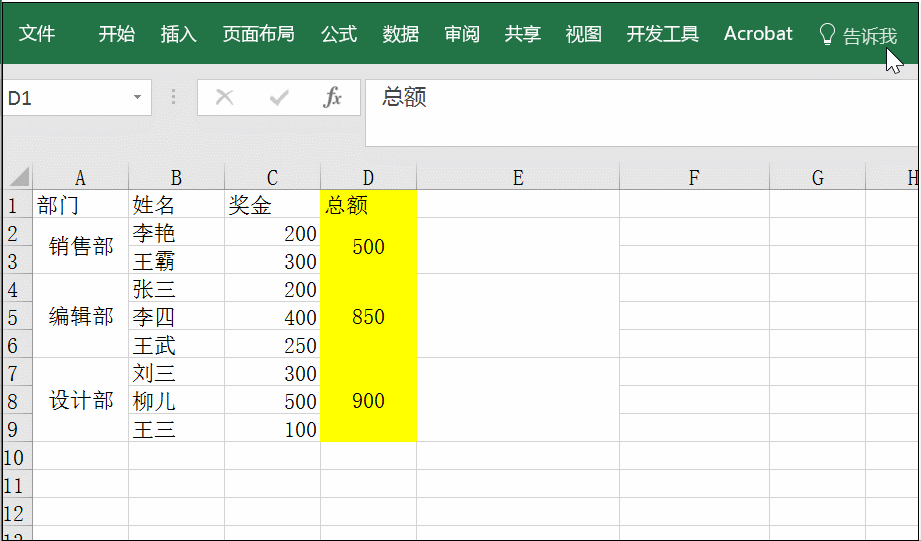This screenshot has height=541, width=921.
Task: Open the 公式 ribbon tab
Action: [x=339, y=33]
